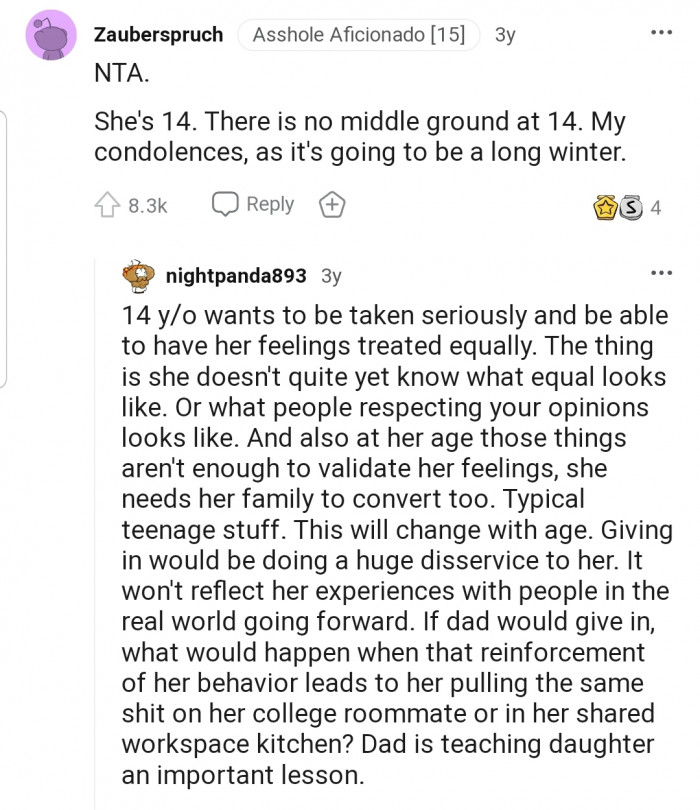Give an award using the plus badge icon
This screenshot has width=700, height=810.
[x=332, y=205]
